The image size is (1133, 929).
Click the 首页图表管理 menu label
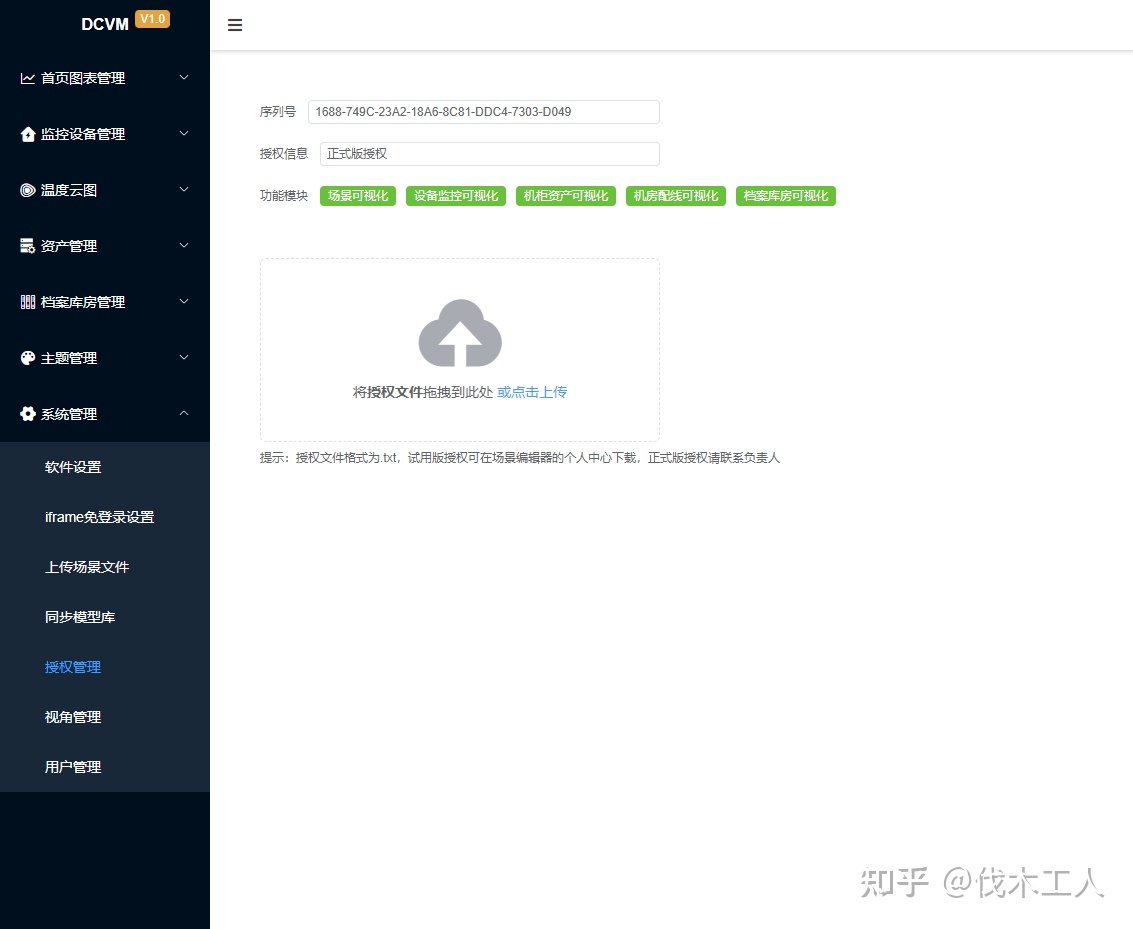[83, 78]
